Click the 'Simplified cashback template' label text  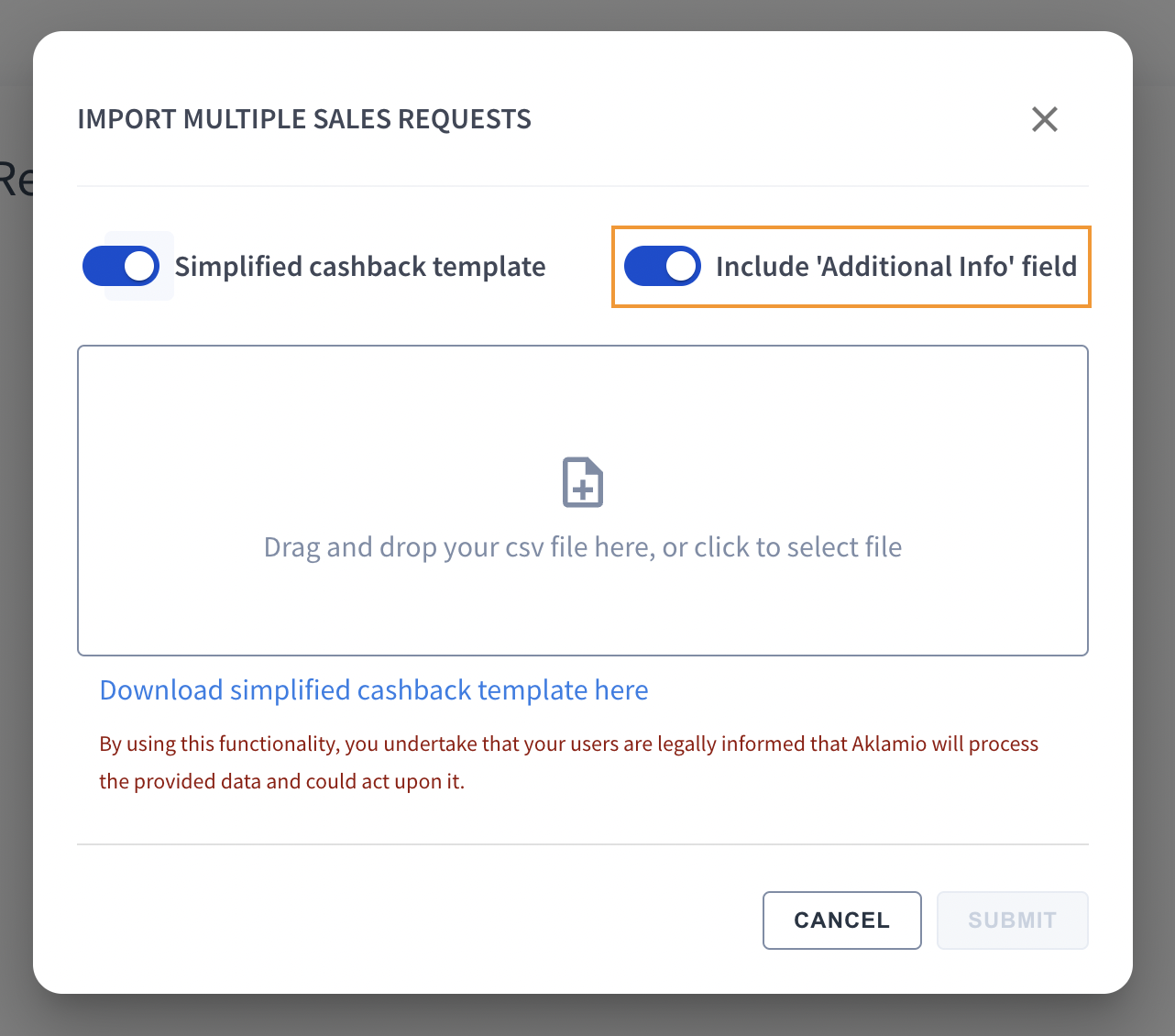tap(360, 267)
